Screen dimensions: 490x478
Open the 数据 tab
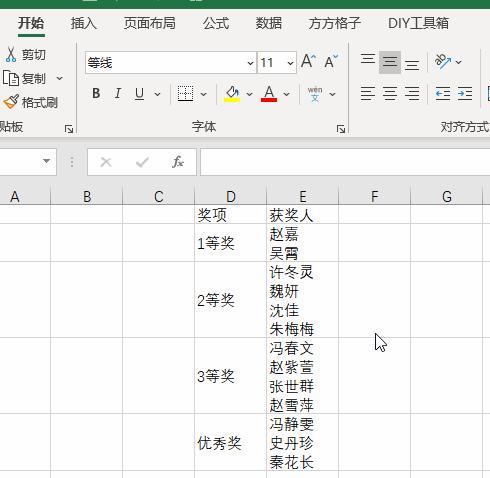(269, 23)
